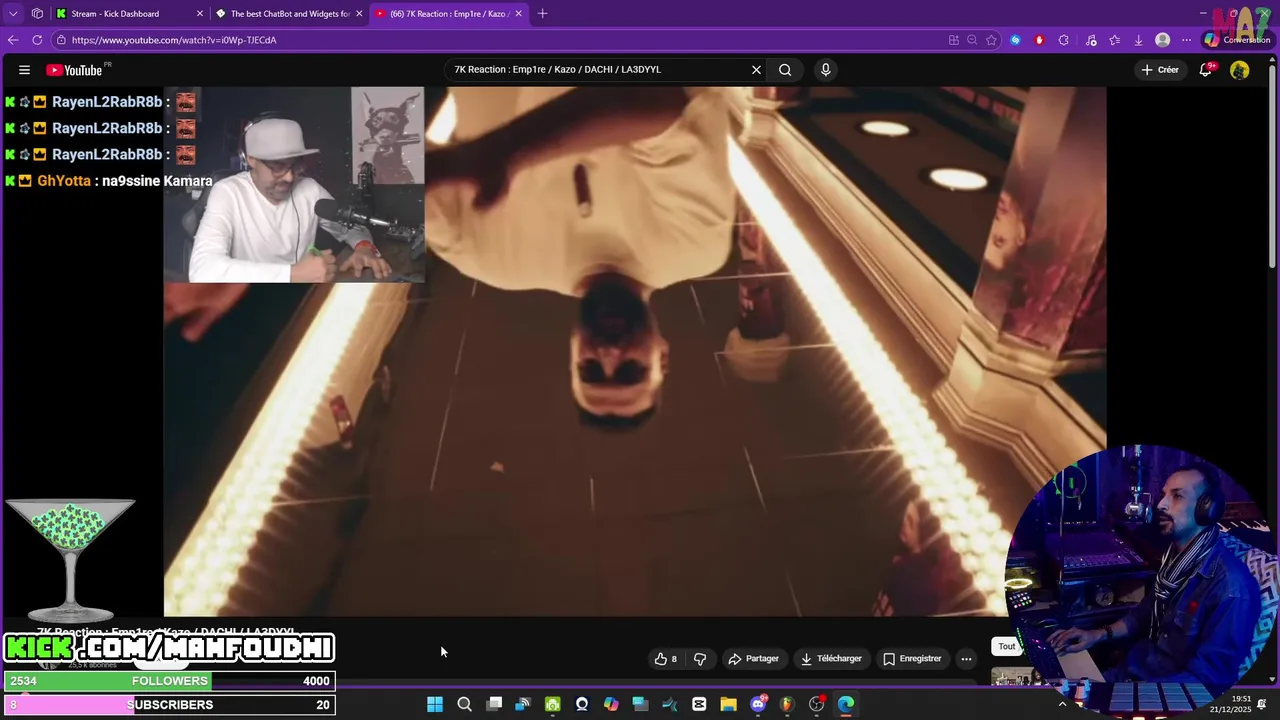Show hidden system tray icons chevron
Viewport: 1280px width, 720px height.
pos(1062,704)
